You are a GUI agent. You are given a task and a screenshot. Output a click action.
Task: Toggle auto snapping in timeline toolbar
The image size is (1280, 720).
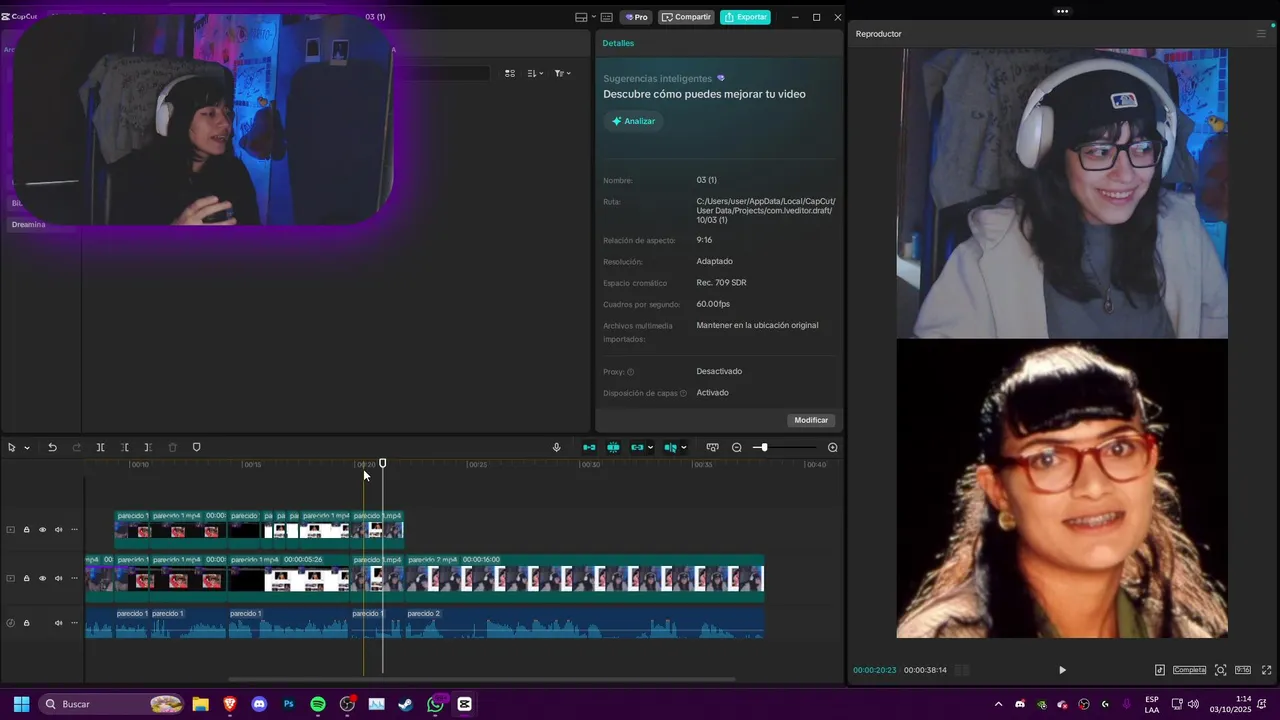(x=613, y=447)
